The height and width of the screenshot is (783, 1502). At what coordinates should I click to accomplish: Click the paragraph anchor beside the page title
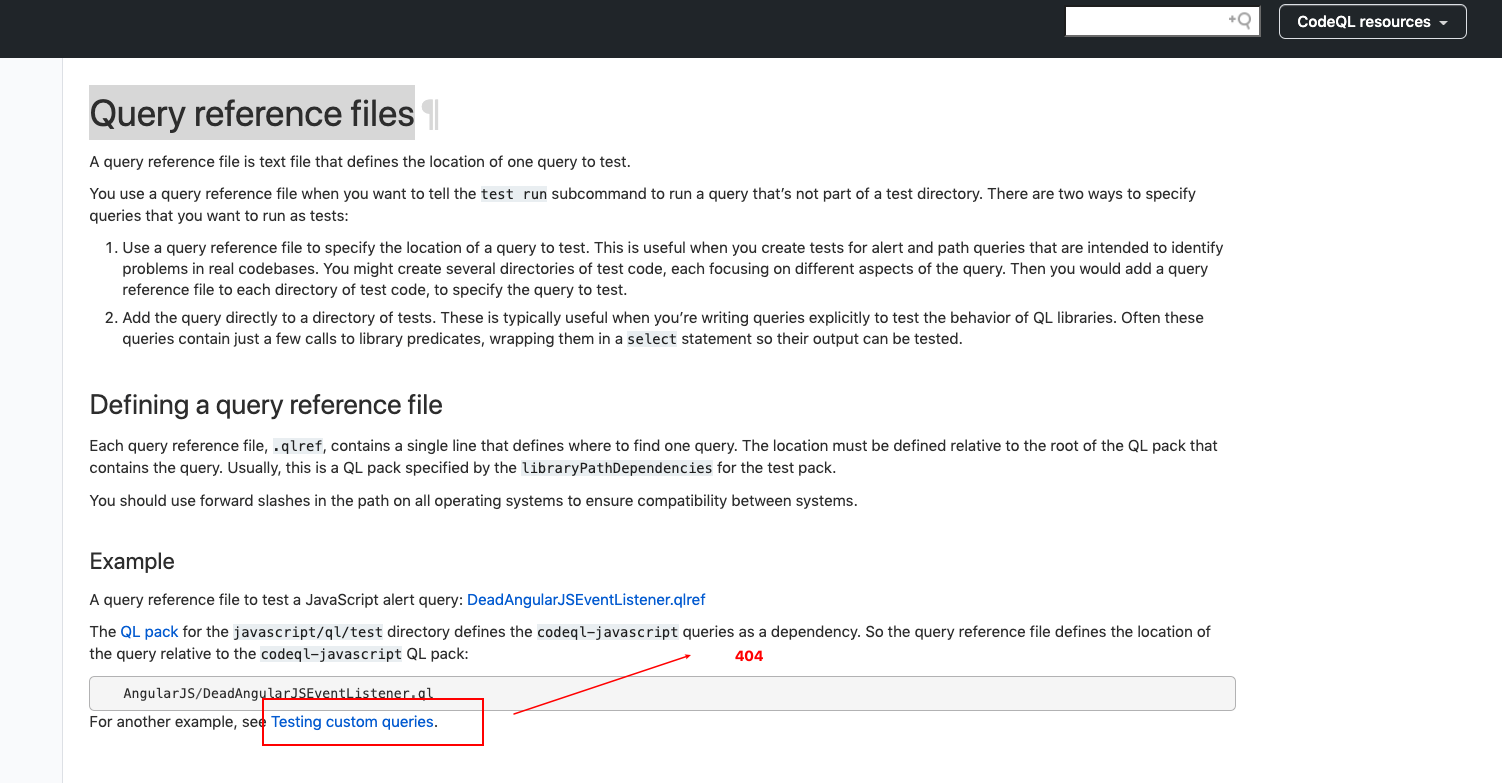pyautogui.click(x=430, y=113)
